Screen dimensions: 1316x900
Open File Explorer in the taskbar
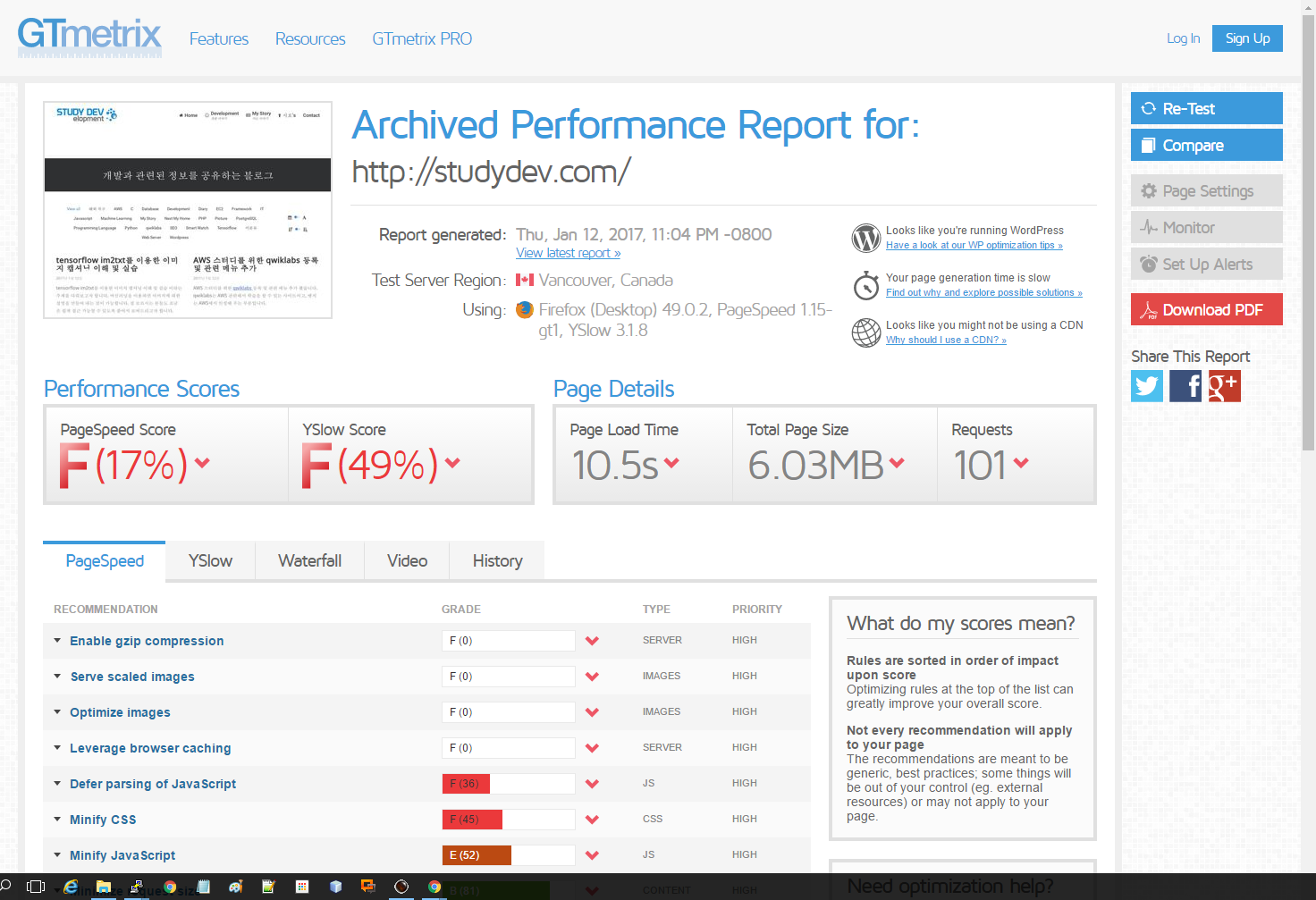coord(104,887)
